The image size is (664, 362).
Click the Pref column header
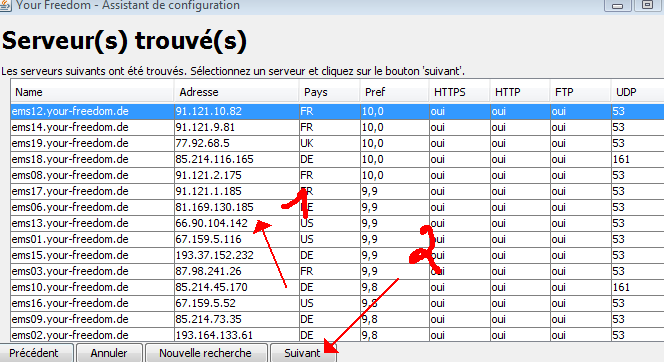coord(394,92)
